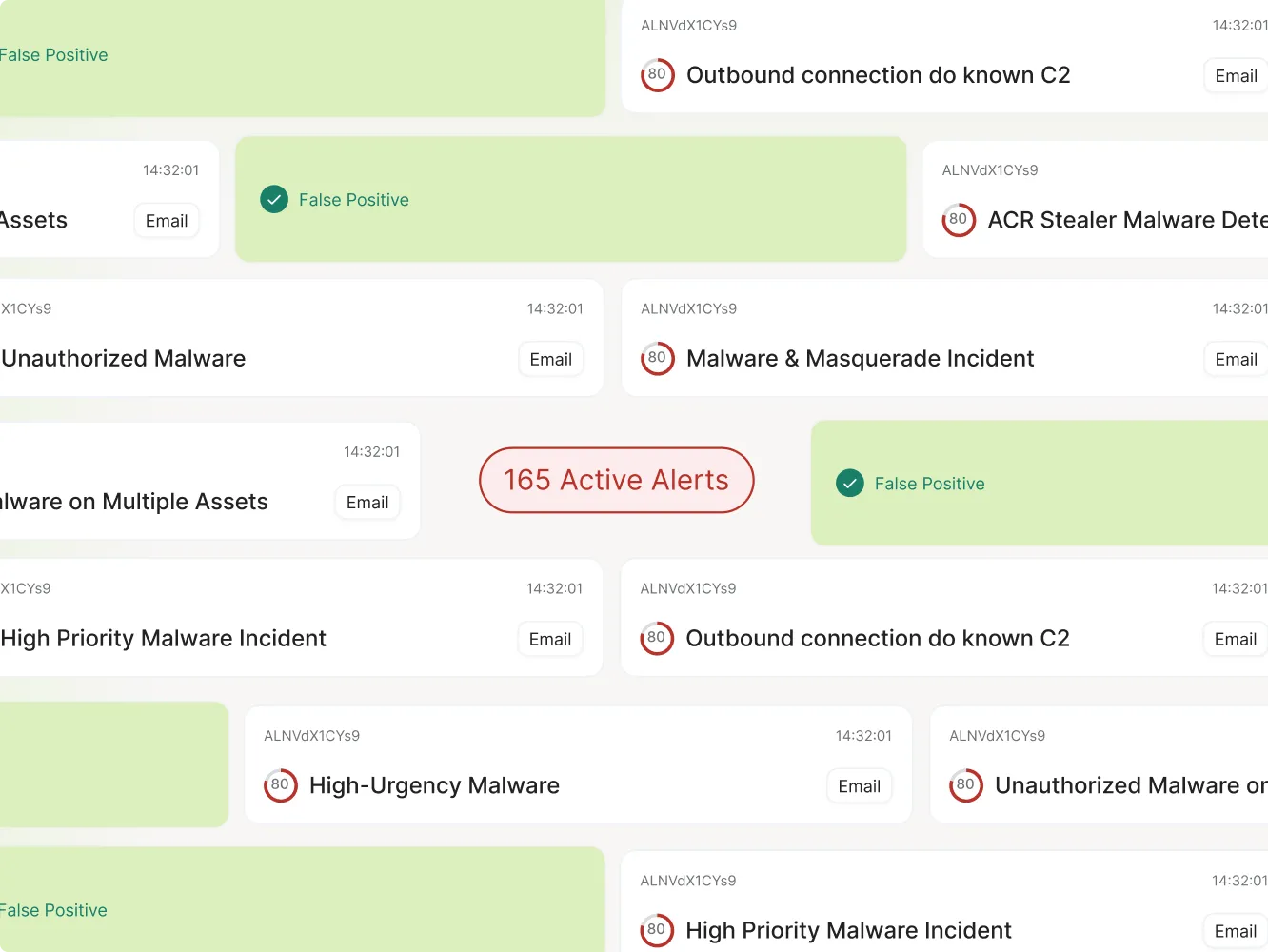Click False Positive label next to 165 Active Alerts

[930, 484]
